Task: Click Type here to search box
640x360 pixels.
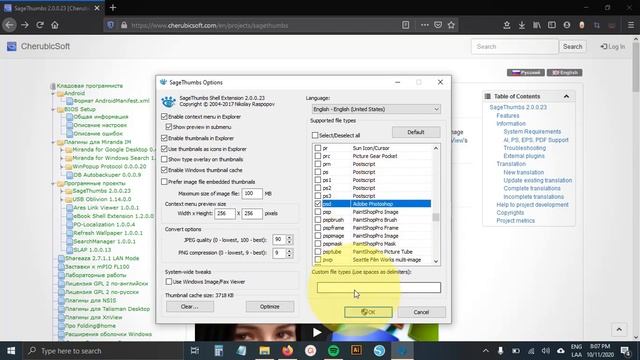Action: click(103, 351)
